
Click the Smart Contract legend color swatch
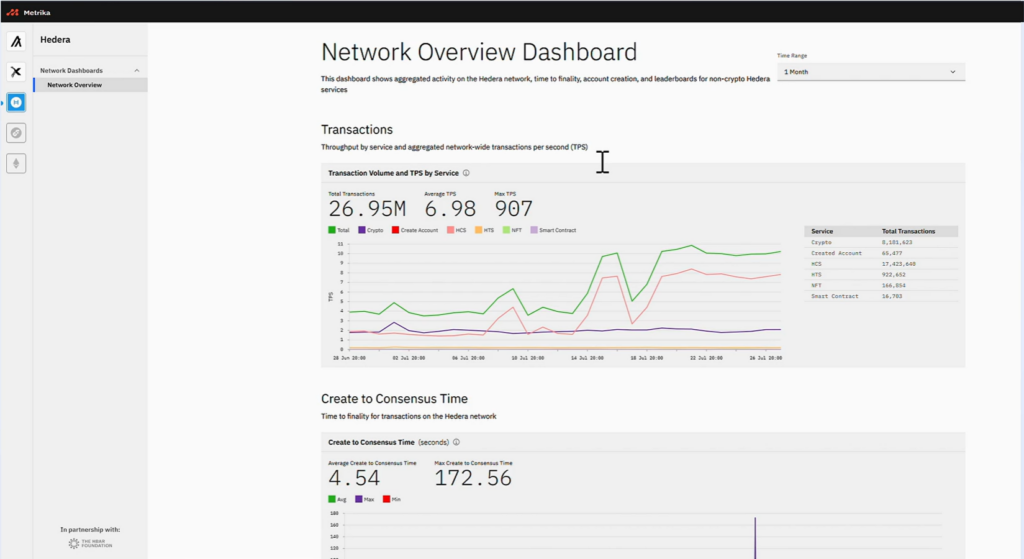(533, 230)
